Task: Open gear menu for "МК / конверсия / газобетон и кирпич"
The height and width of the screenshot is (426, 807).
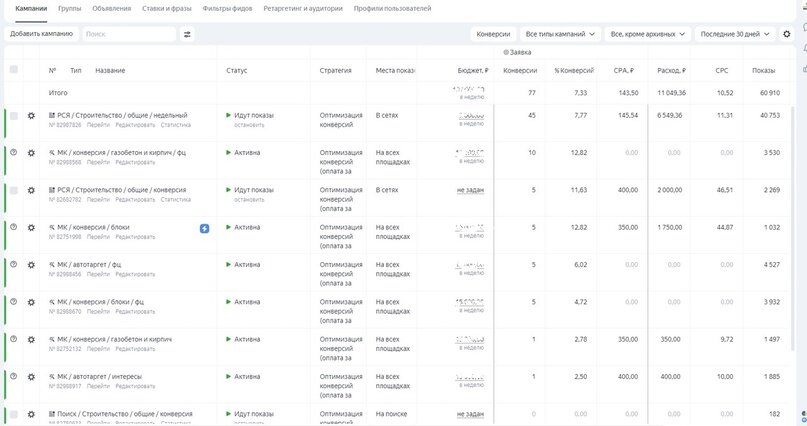Action: pos(31,339)
